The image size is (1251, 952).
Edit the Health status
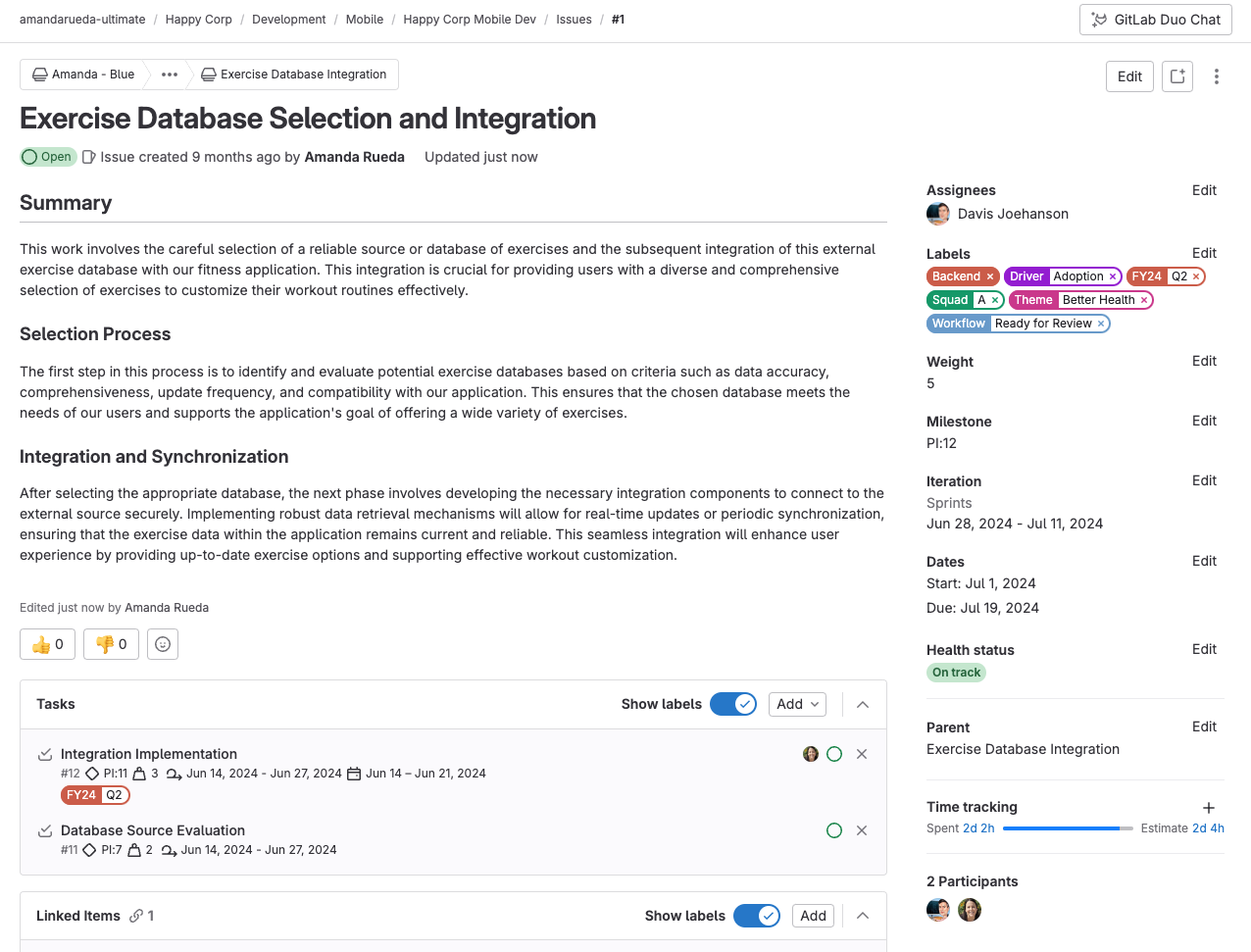point(1204,649)
